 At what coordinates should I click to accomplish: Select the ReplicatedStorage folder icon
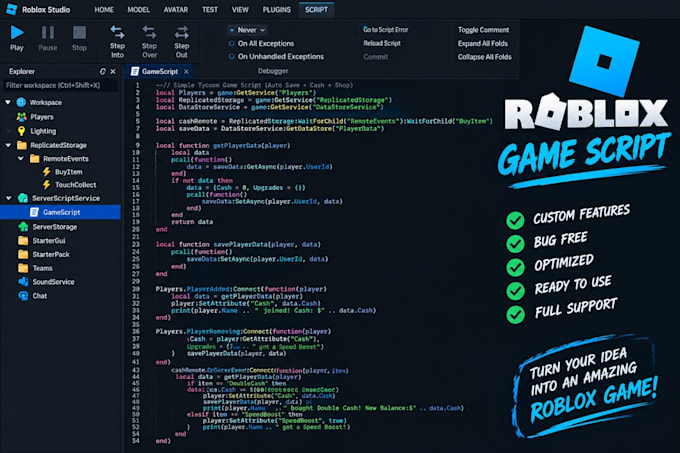(22, 145)
